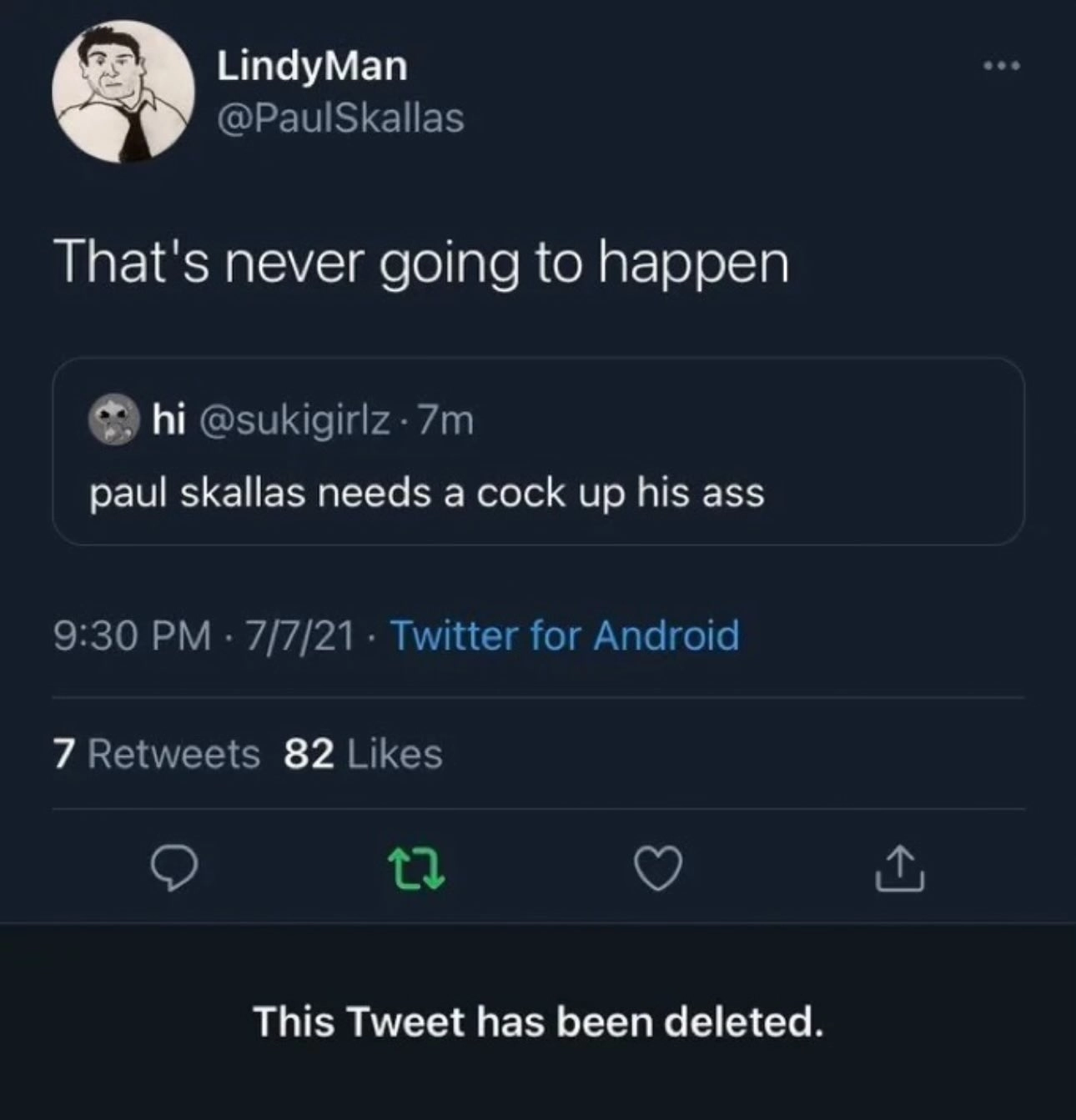Click the 9:30 PM timestamp
The height and width of the screenshot is (1120, 1076).
tap(132, 635)
